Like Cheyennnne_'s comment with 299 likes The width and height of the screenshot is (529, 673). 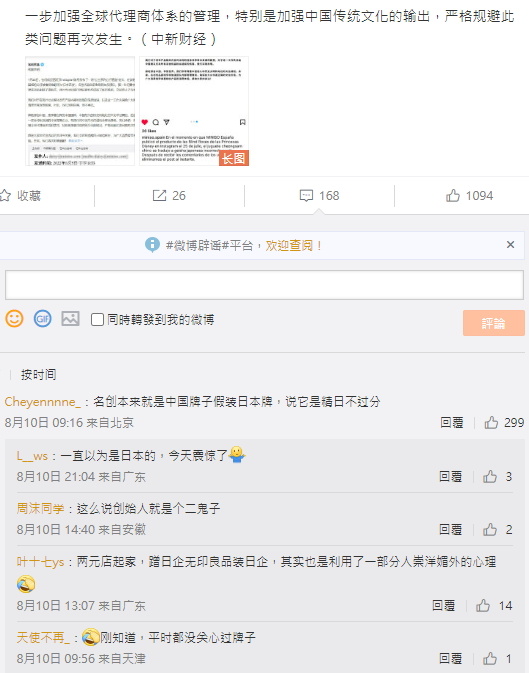pyautogui.click(x=491, y=423)
